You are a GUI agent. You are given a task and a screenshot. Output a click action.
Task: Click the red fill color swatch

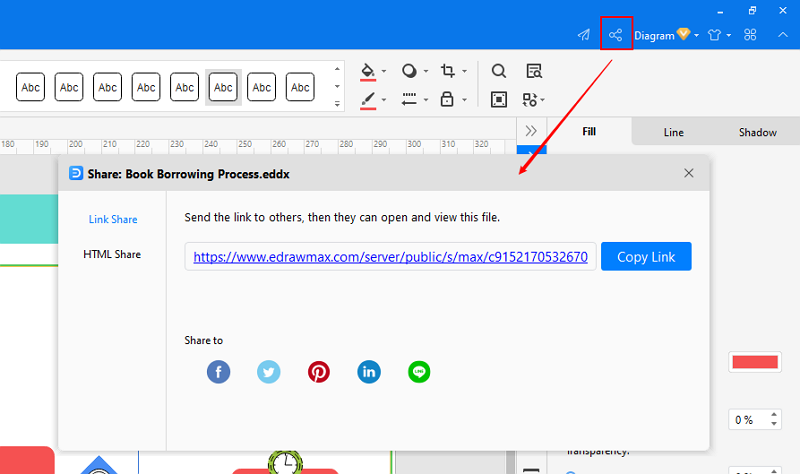click(755, 362)
